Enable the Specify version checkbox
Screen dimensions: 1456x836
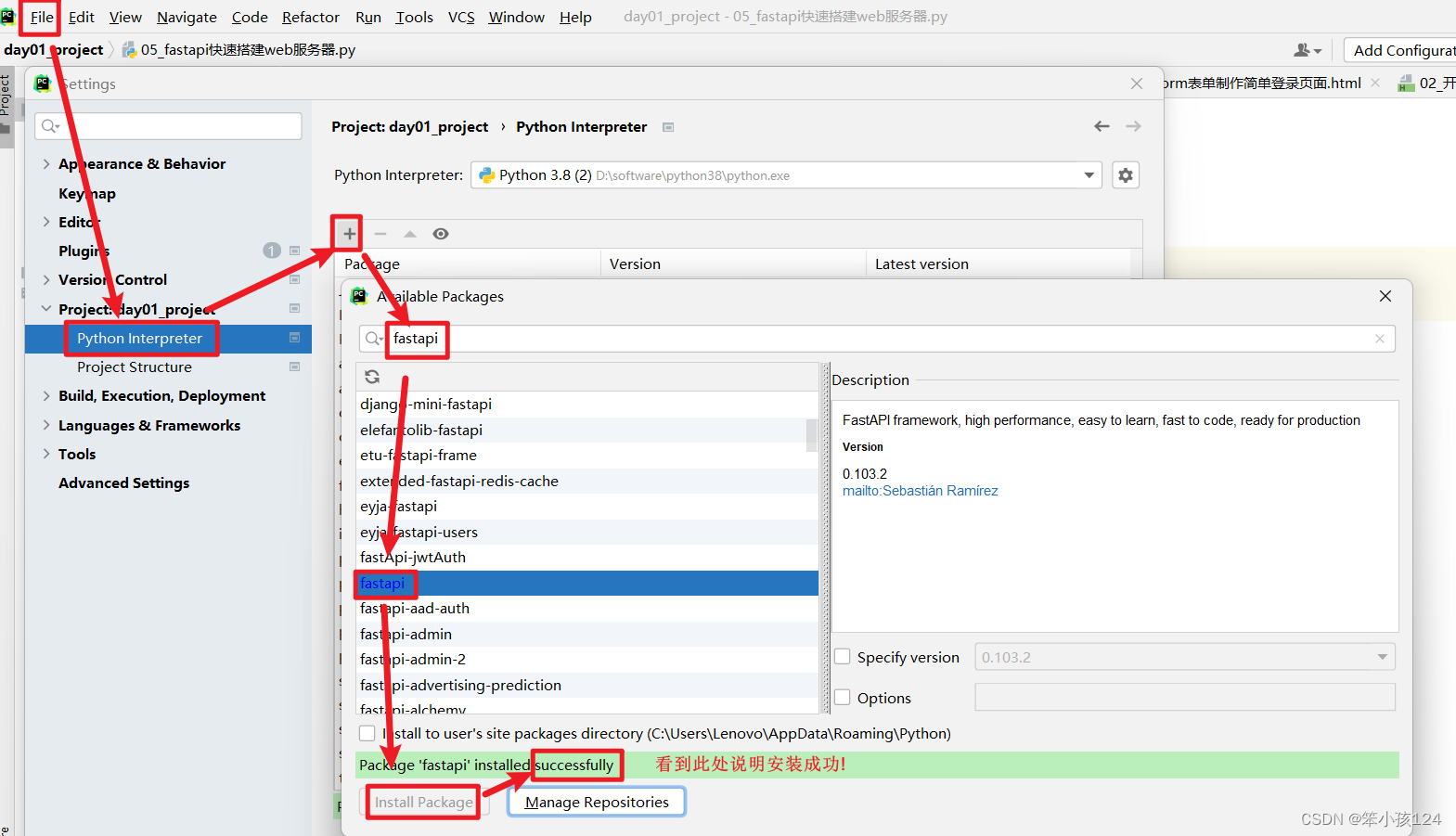[843, 657]
